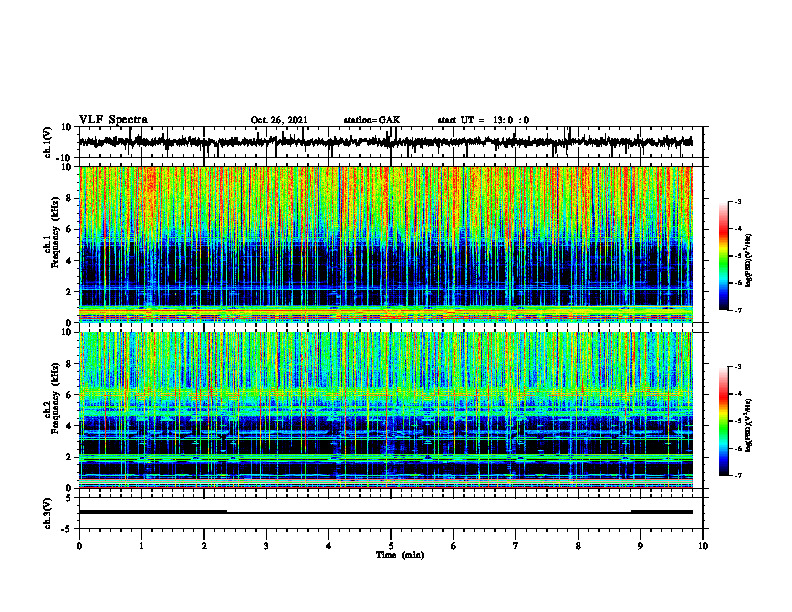Click the time axis tick label "4"
The image size is (792, 612).
pos(329,546)
